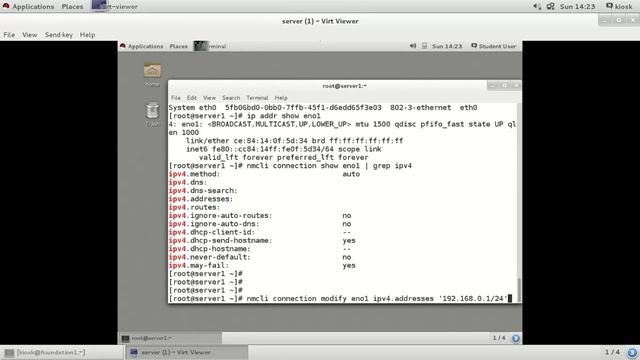Click the System eth0 connection line
640x360 pixels.
[x=323, y=107]
